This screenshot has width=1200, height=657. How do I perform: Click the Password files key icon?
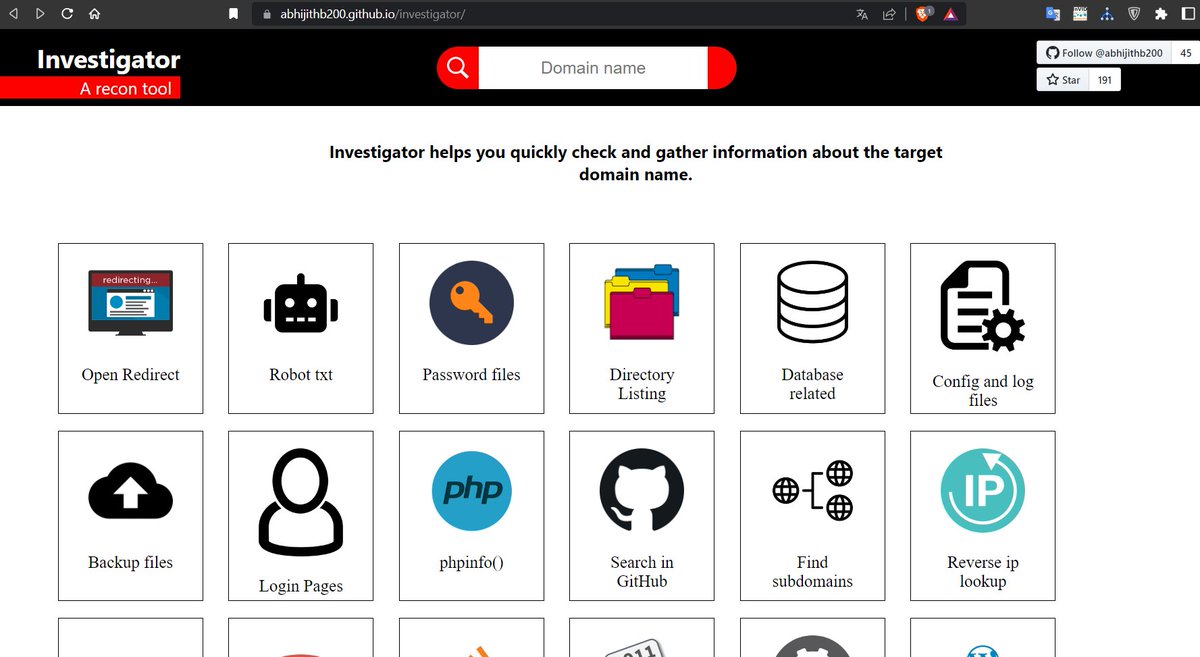pyautogui.click(x=471, y=302)
